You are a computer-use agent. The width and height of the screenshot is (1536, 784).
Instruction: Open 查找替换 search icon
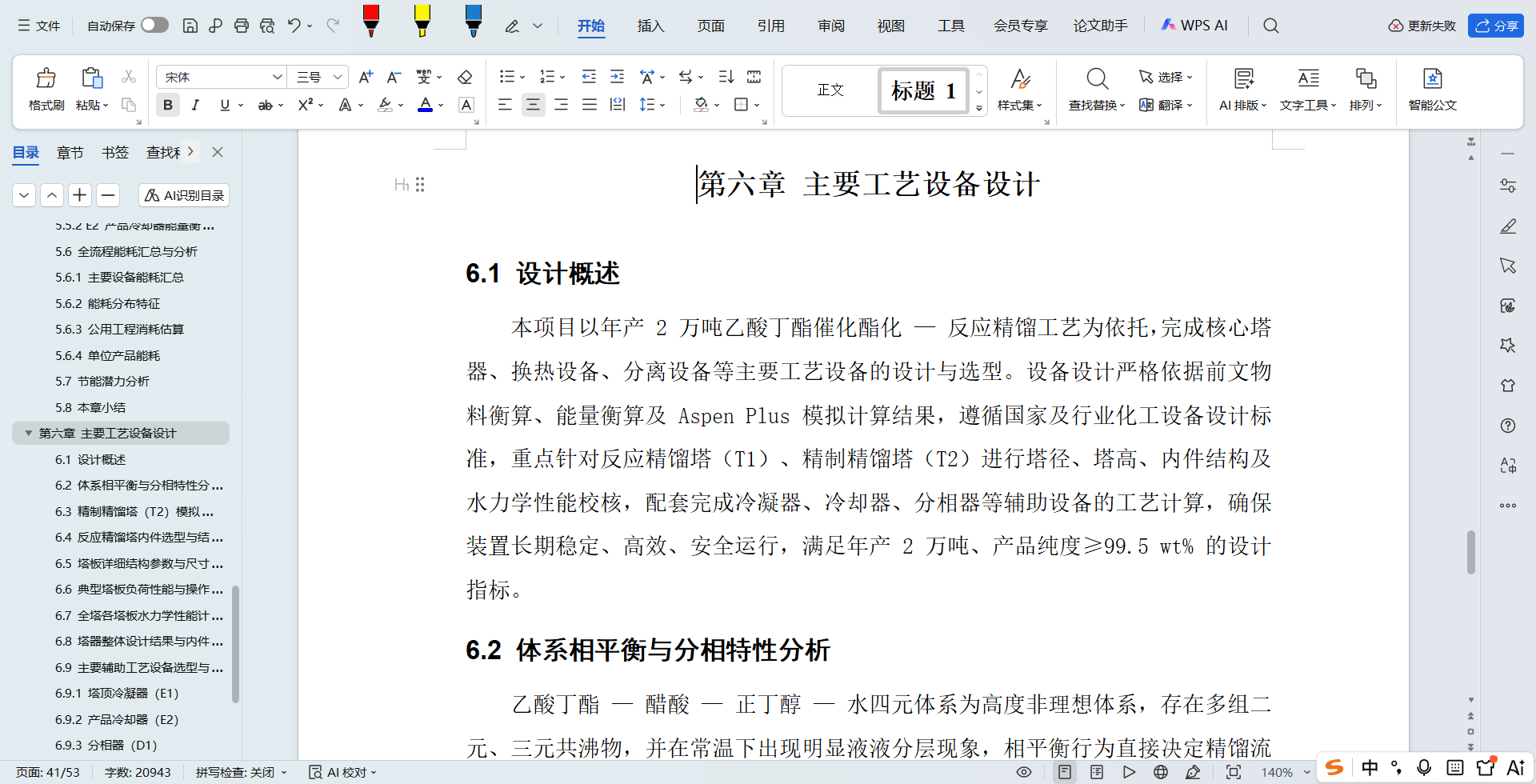[1097, 78]
